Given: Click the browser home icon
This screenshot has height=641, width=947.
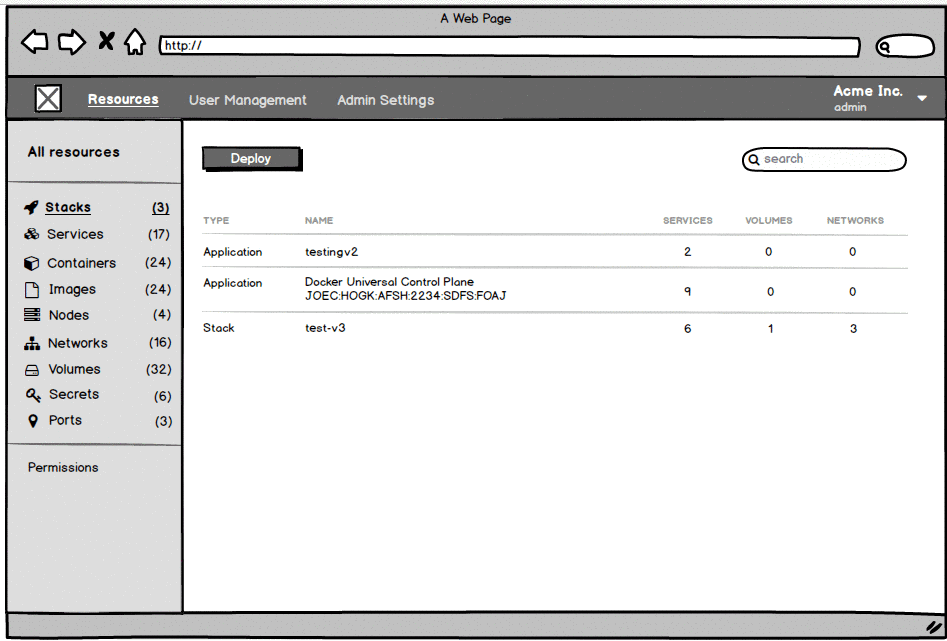Looking at the screenshot, I should tap(135, 42).
